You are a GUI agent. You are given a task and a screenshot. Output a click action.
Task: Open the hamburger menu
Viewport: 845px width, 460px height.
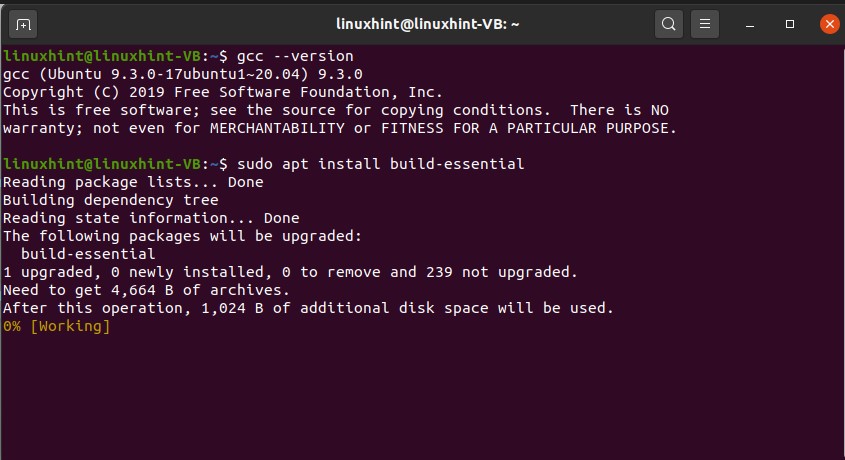706,23
